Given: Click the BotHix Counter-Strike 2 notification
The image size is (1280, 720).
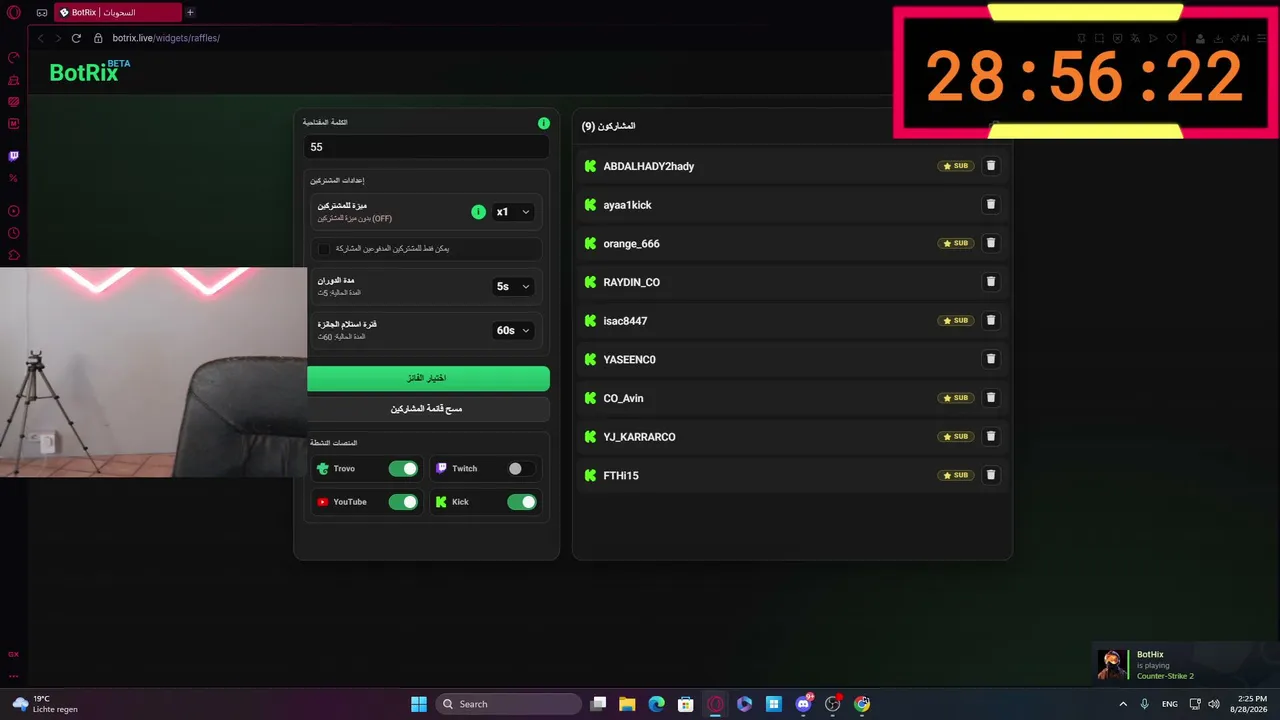Looking at the screenshot, I should 1184,665.
